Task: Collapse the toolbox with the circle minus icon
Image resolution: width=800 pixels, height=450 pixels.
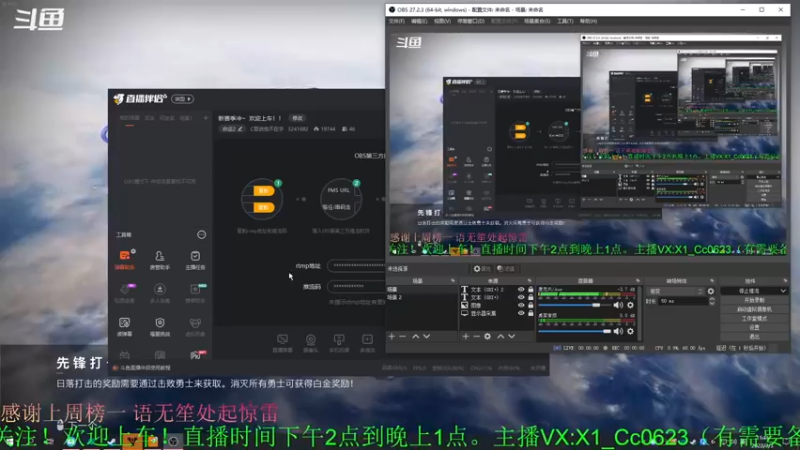Action: [202, 235]
